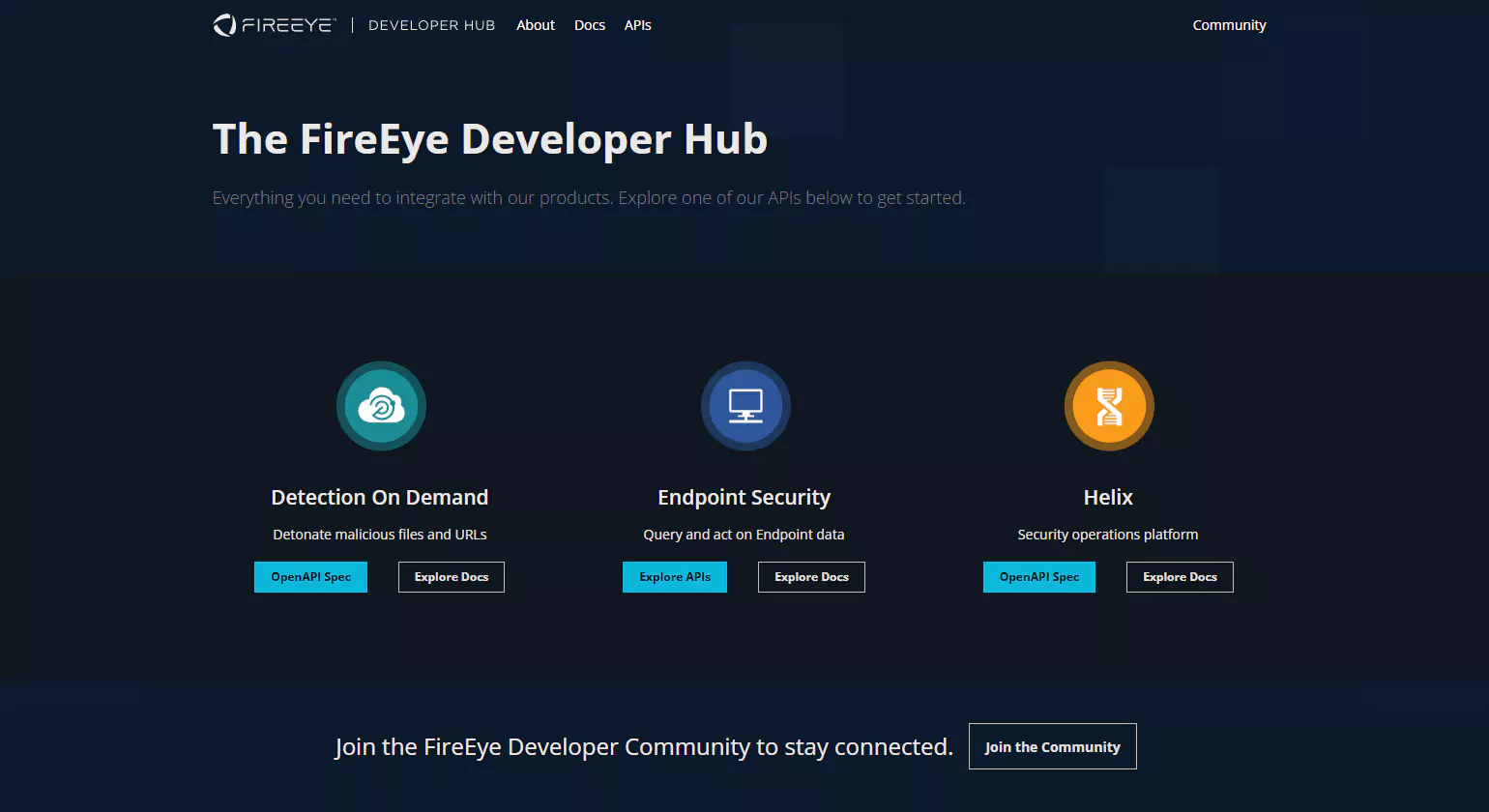Open Explore Docs under Endpoint Security
This screenshot has height=812, width=1489.
click(811, 577)
